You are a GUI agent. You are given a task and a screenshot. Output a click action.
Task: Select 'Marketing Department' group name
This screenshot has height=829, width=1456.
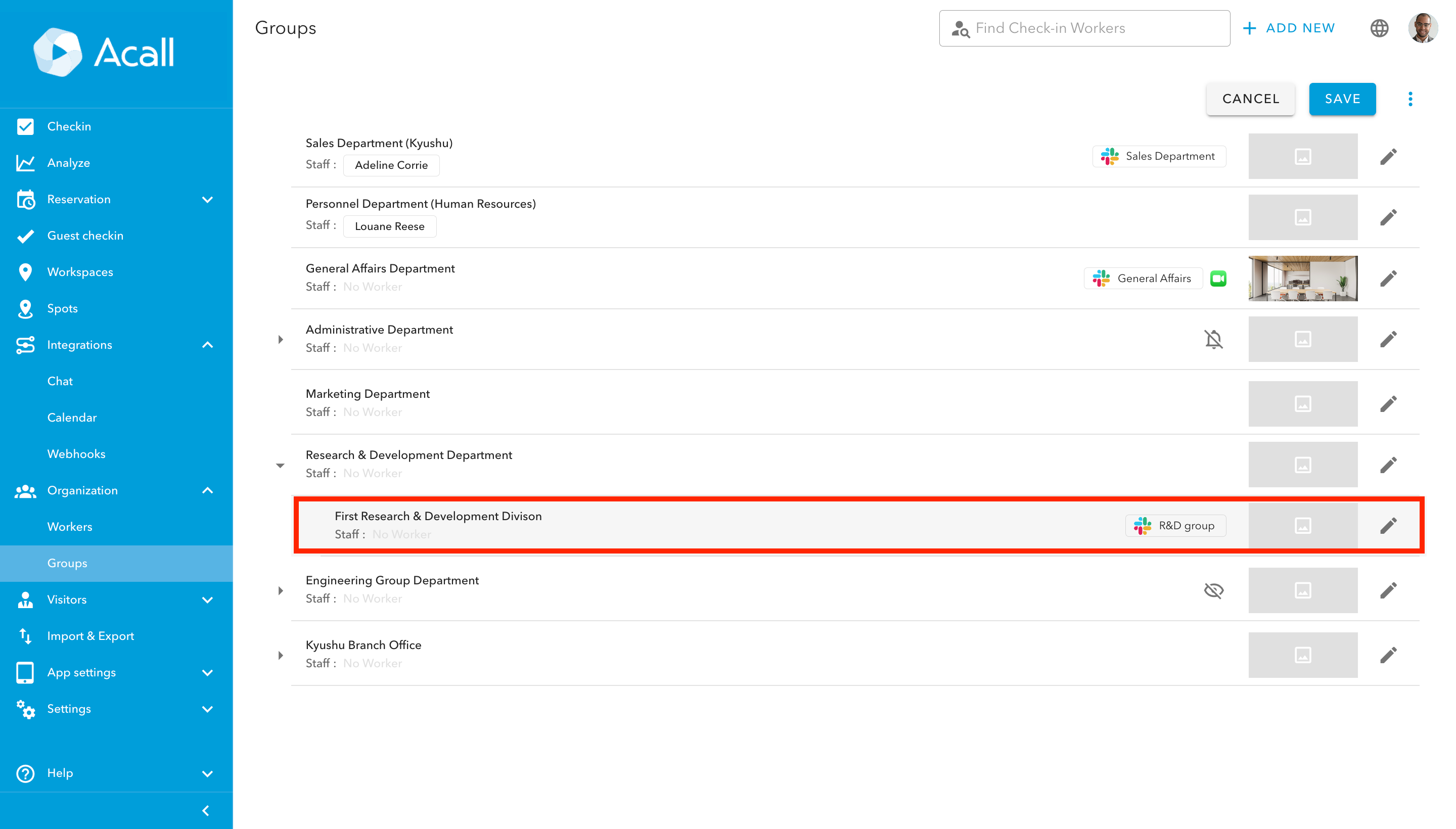[x=367, y=394]
